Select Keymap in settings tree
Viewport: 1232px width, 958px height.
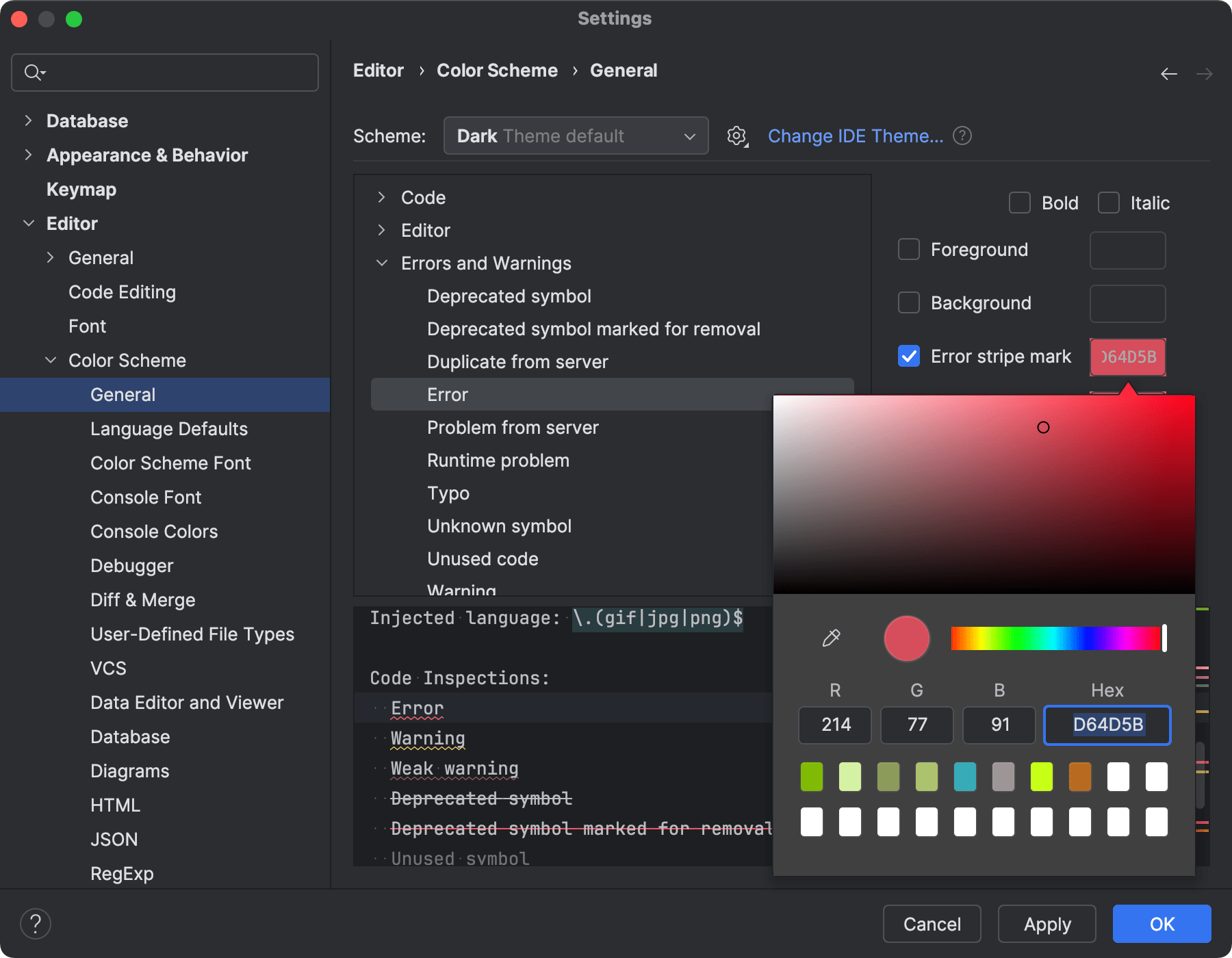coord(81,190)
